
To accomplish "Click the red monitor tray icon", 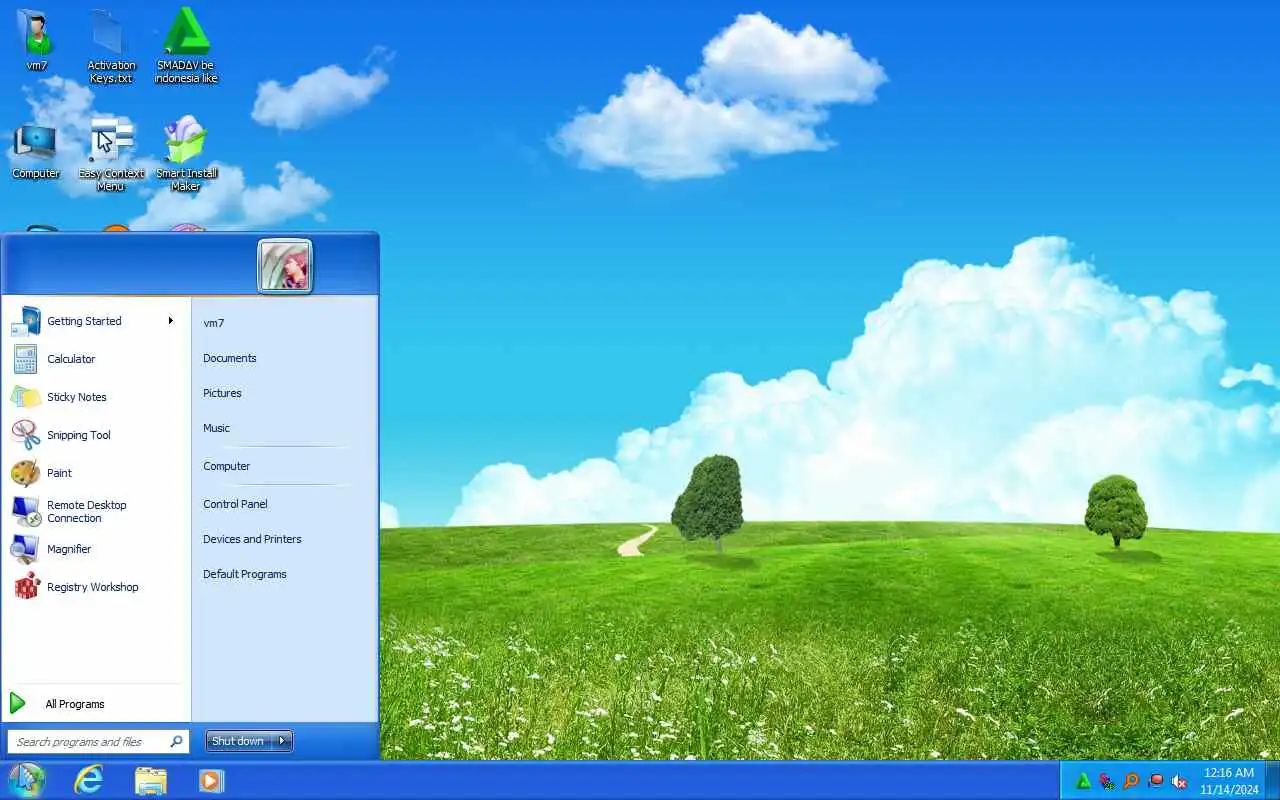I will pos(1156,781).
